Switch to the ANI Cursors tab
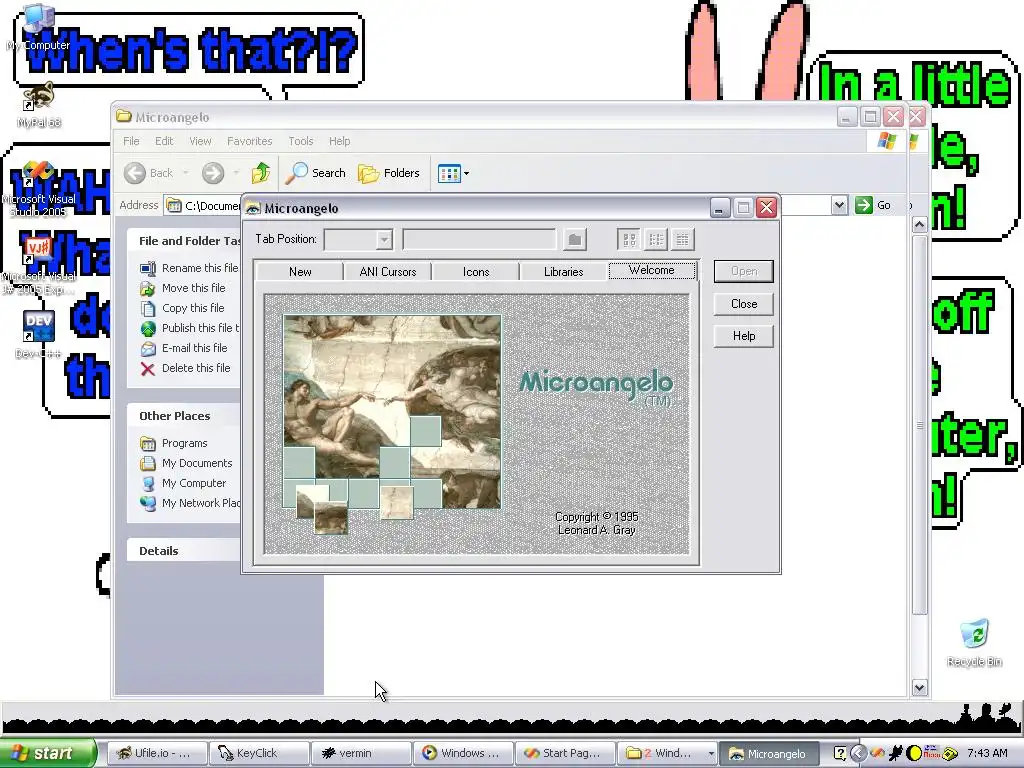Image resolution: width=1024 pixels, height=768 pixels. coord(388,272)
